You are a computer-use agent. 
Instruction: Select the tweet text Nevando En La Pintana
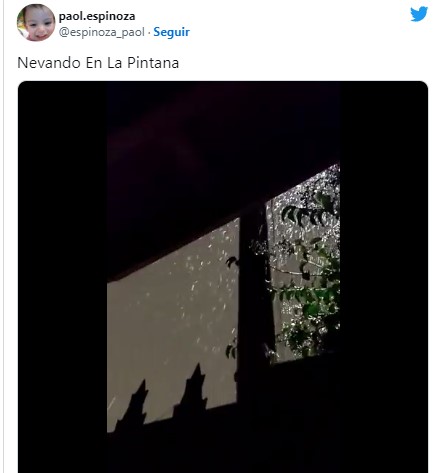pyautogui.click(x=98, y=63)
